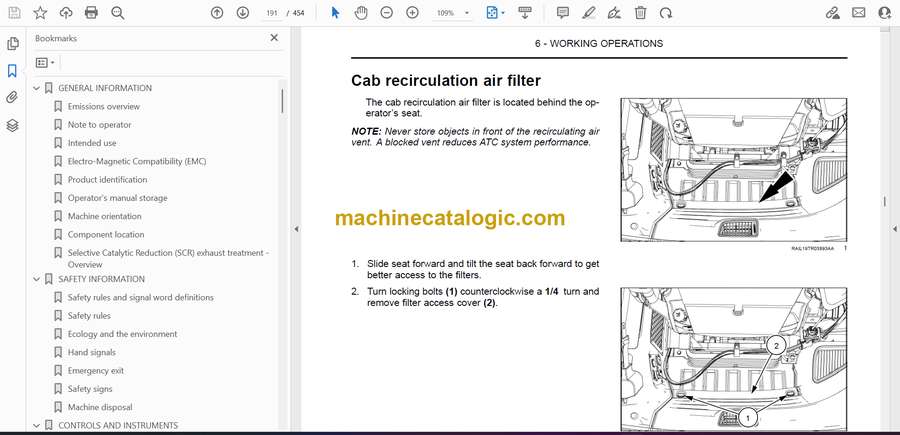This screenshot has width=900, height=435.
Task: Send file by email envelope icon
Action: tap(859, 13)
